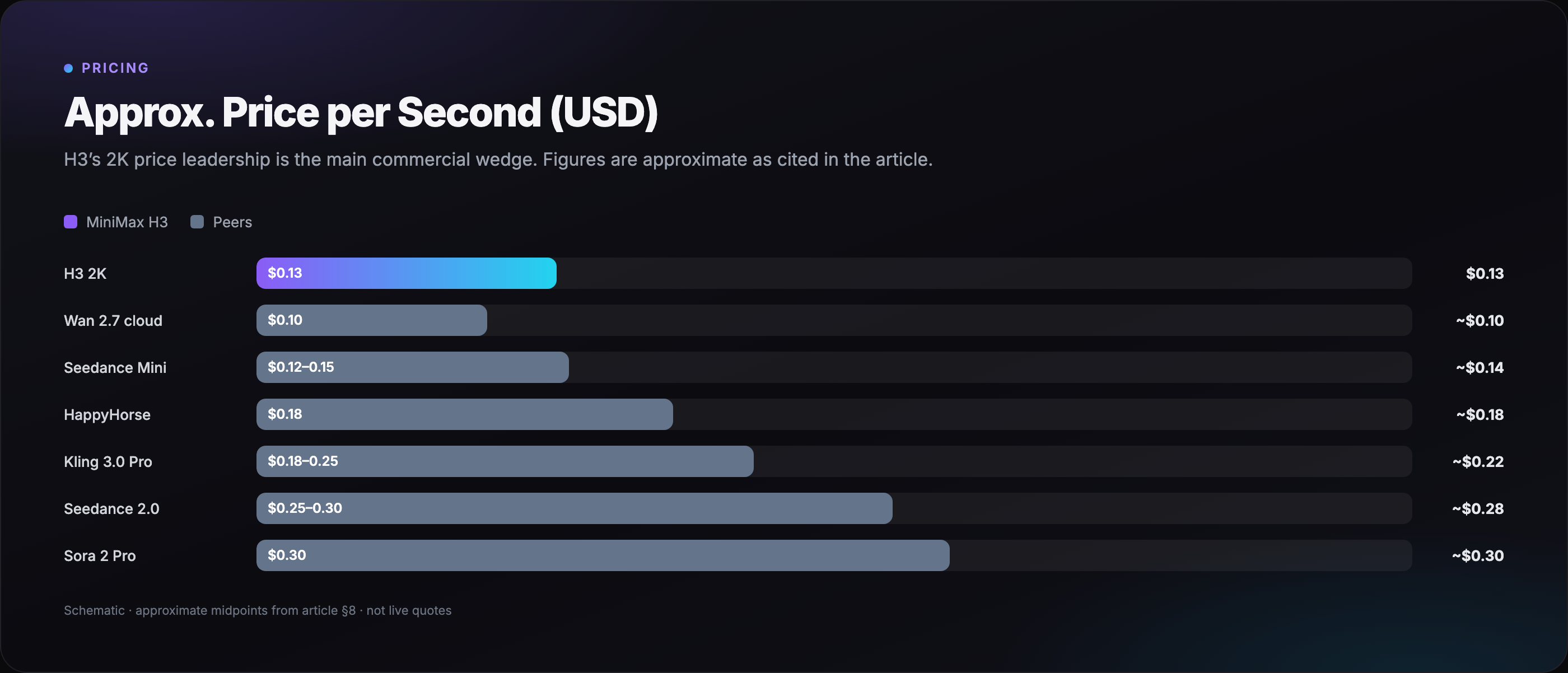Click the H3 2K row label
1568x673 pixels.
[85, 274]
